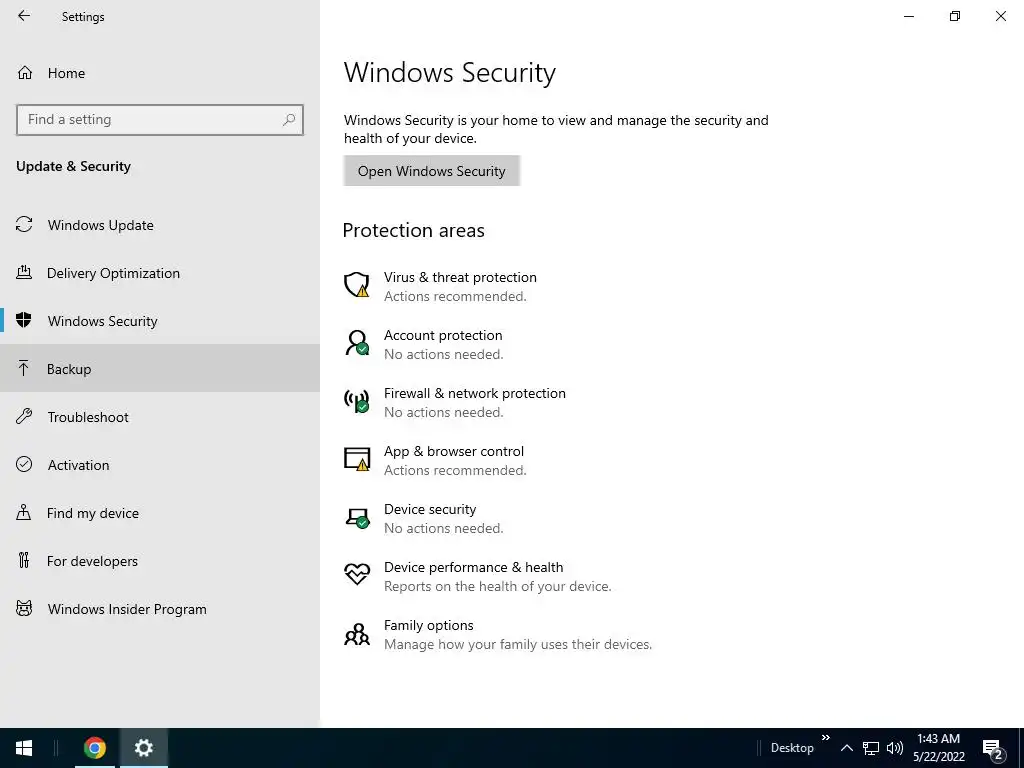Minimize the Settings window
This screenshot has width=1024, height=768.
(x=908, y=16)
